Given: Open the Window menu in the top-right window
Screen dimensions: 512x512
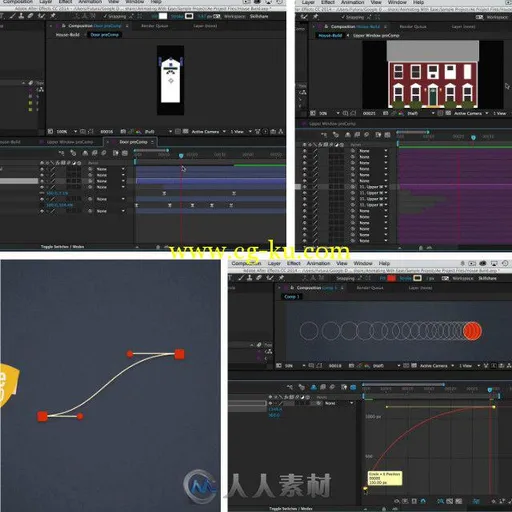Looking at the screenshot, I should [397, 2].
